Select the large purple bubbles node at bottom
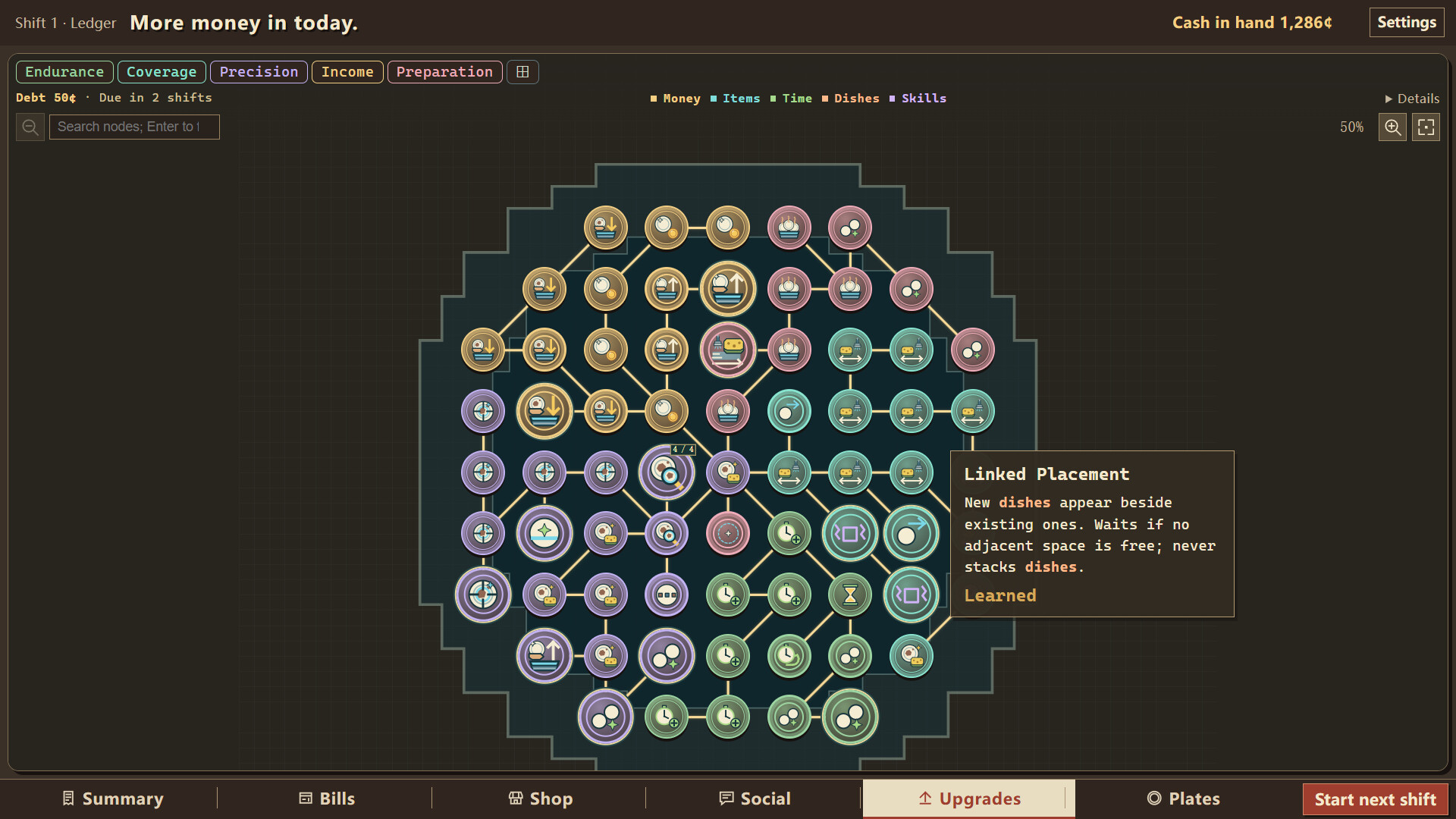 [605, 717]
